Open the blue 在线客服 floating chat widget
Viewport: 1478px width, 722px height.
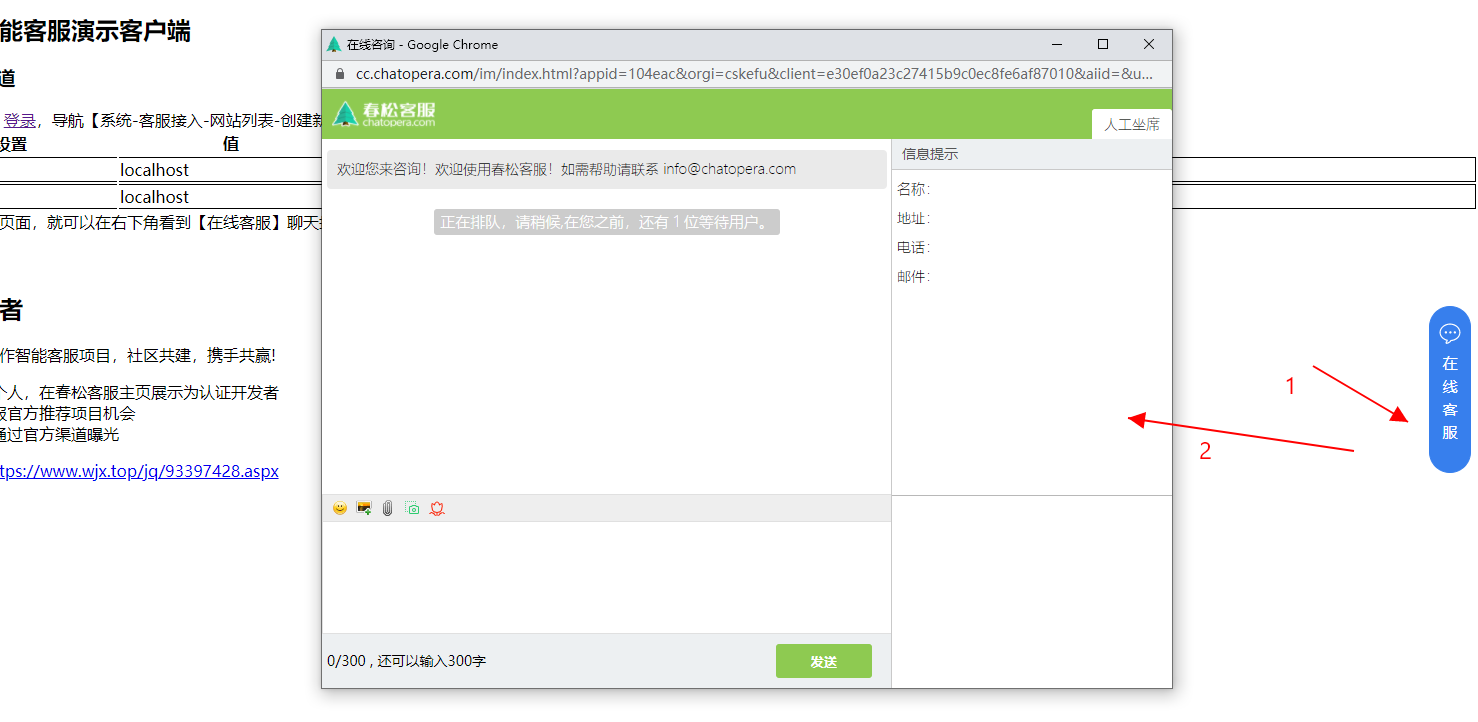pyautogui.click(x=1450, y=389)
